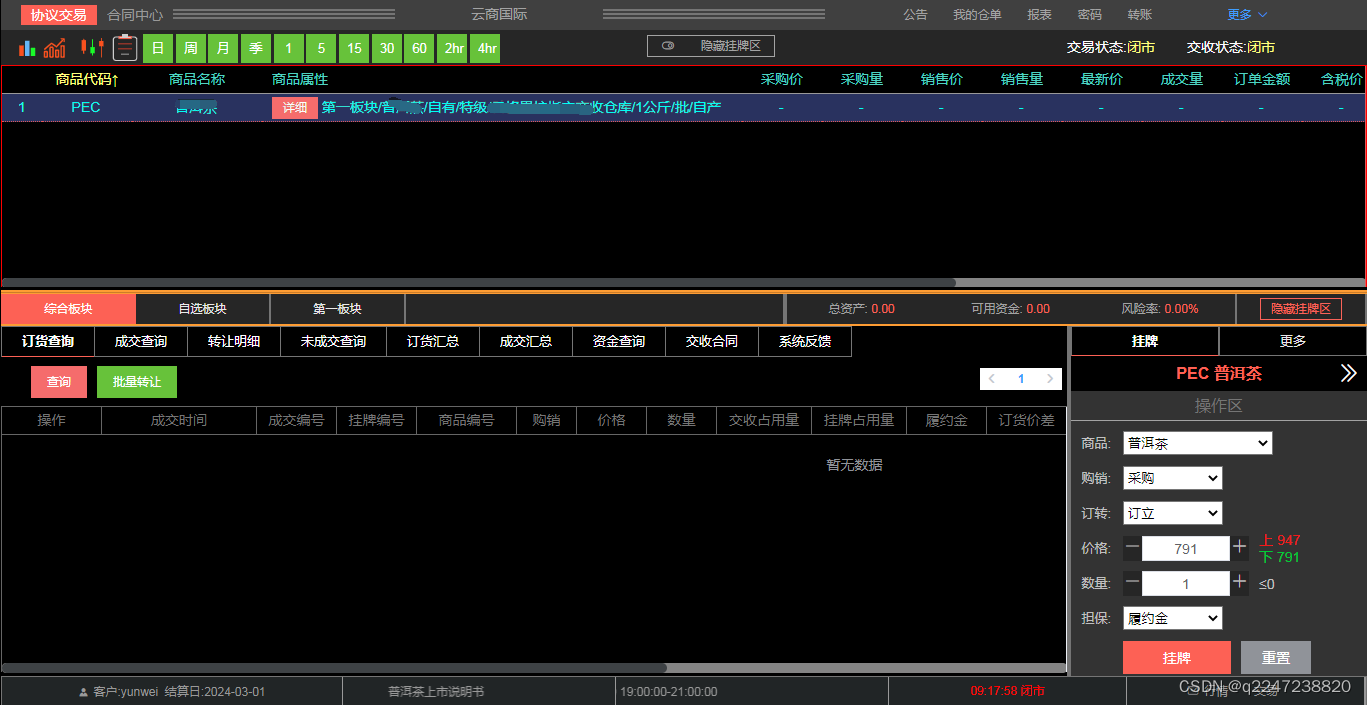Increase price with the plus button
The image size is (1367, 705).
pyautogui.click(x=1240, y=547)
